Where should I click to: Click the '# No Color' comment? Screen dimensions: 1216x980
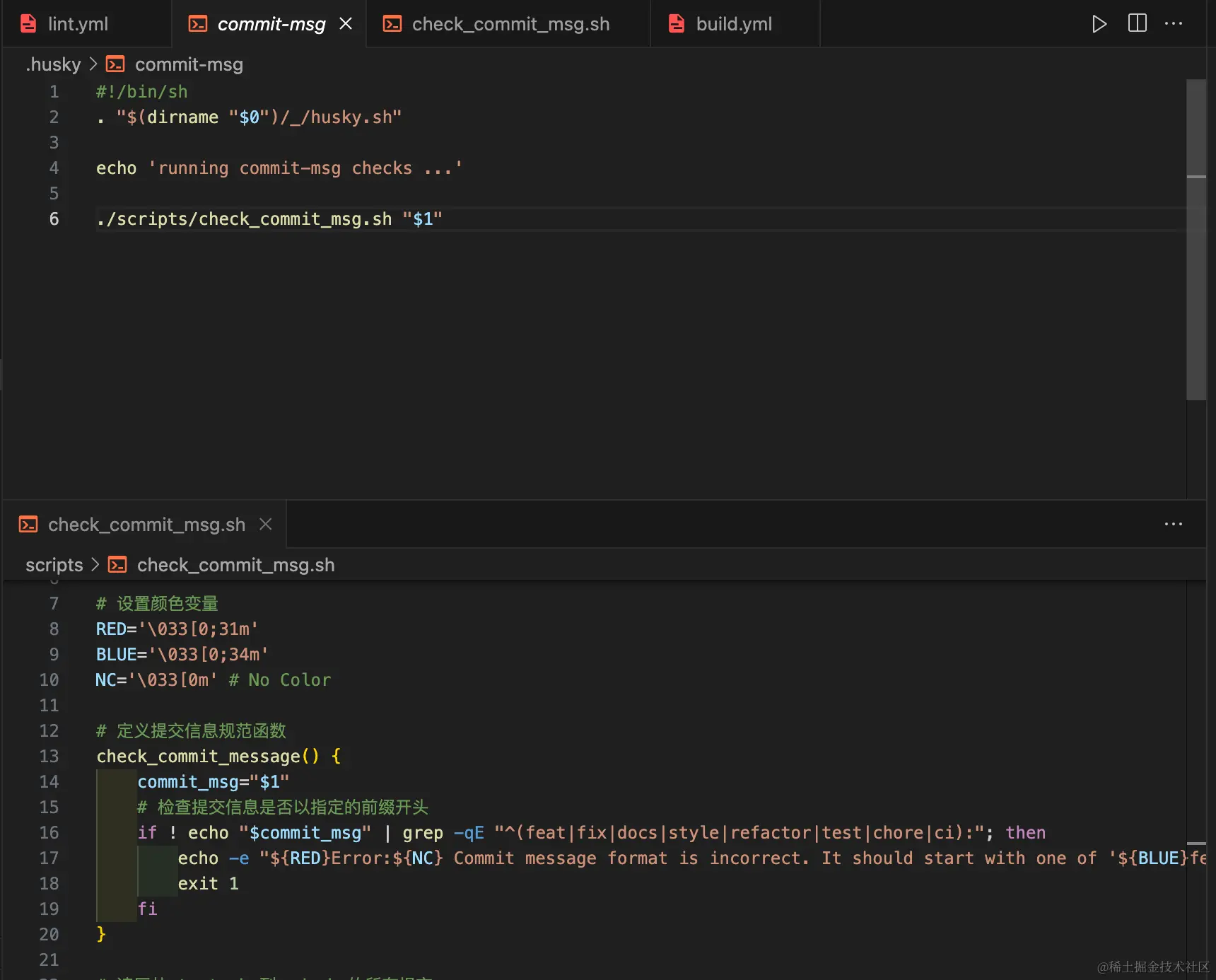click(x=280, y=680)
